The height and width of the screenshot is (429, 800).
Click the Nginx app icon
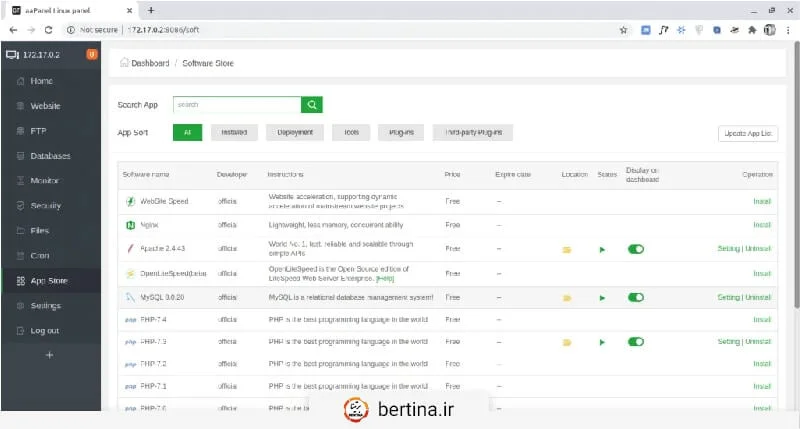(x=131, y=225)
